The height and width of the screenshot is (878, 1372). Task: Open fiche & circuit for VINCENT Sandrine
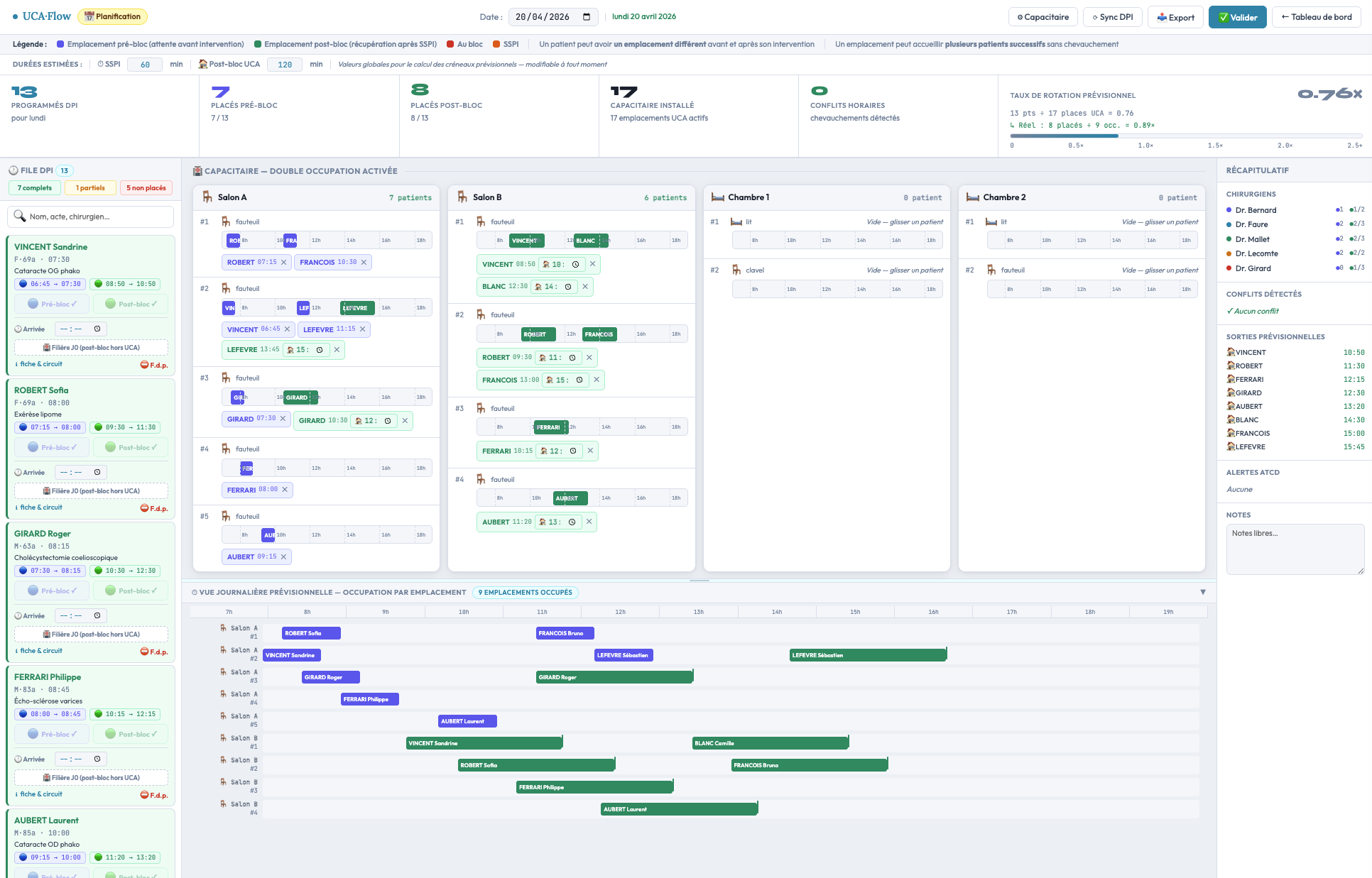point(39,364)
